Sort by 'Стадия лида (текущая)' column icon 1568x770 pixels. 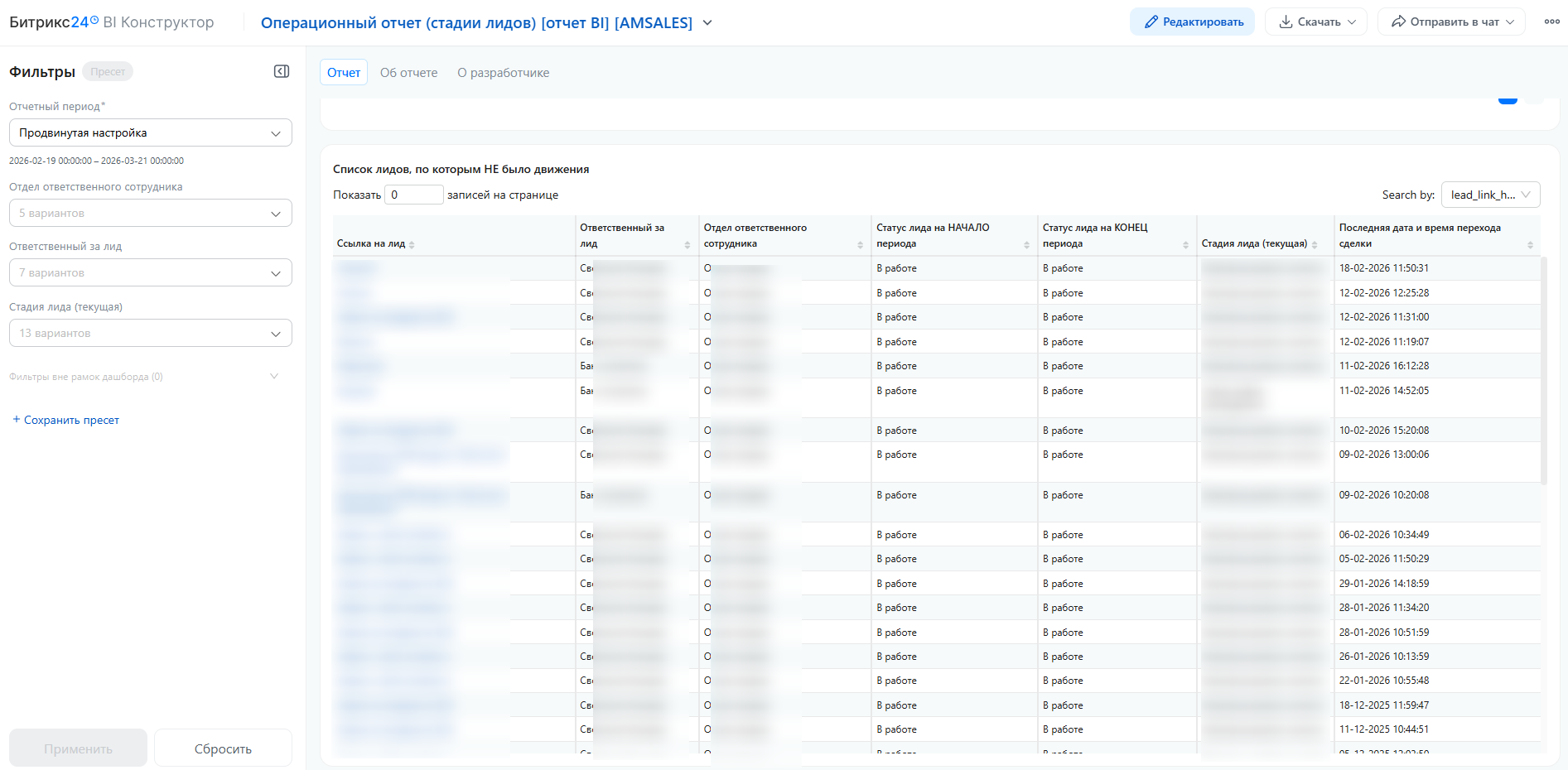[x=1315, y=245]
